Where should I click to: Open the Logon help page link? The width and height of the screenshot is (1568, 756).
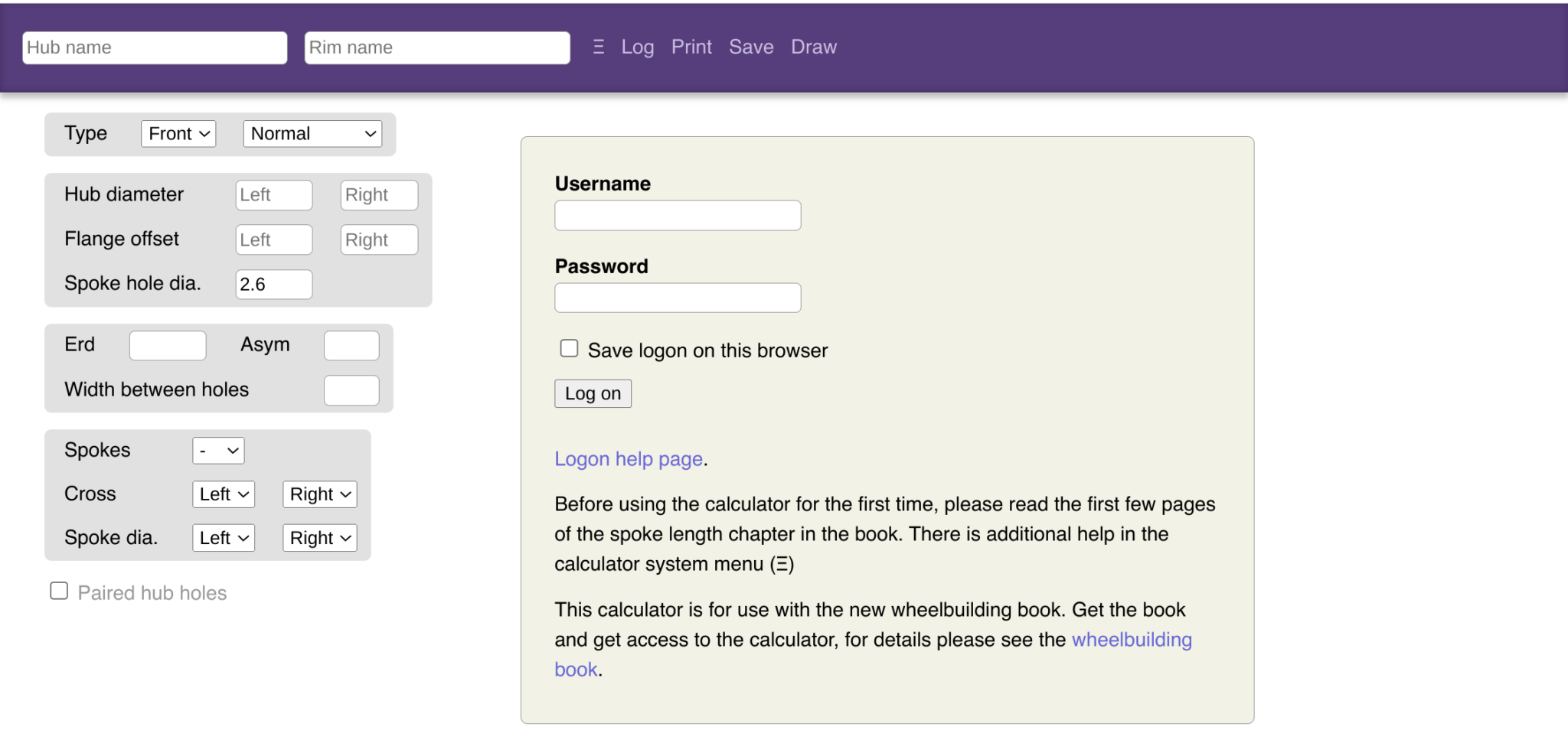coord(629,459)
